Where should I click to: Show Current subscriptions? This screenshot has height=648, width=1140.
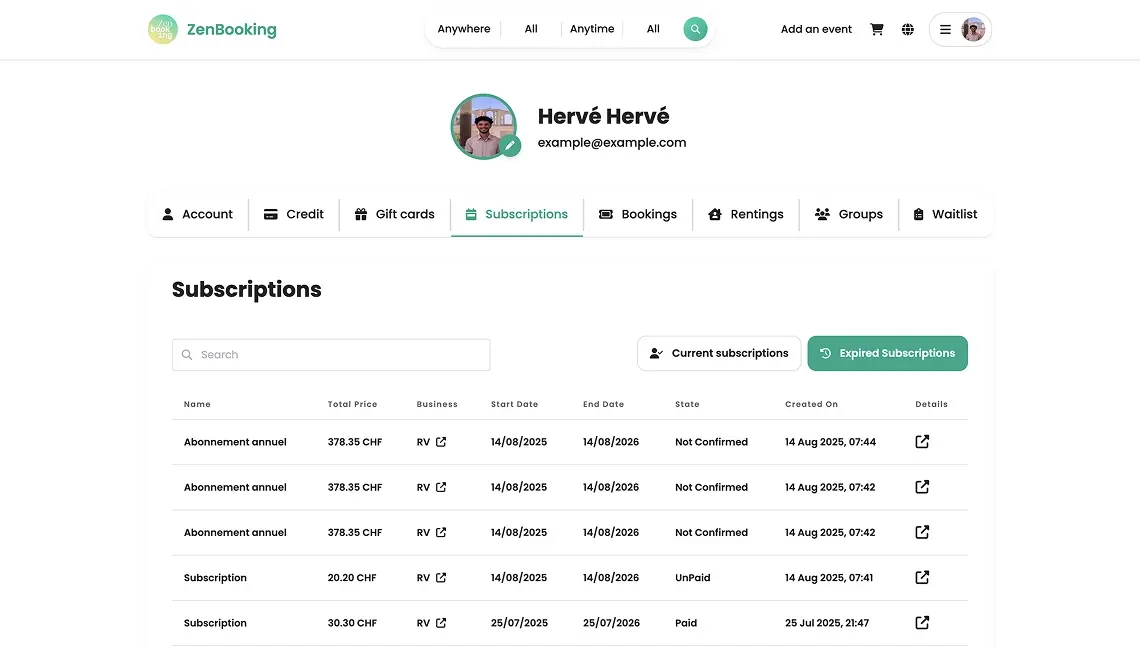coord(719,353)
